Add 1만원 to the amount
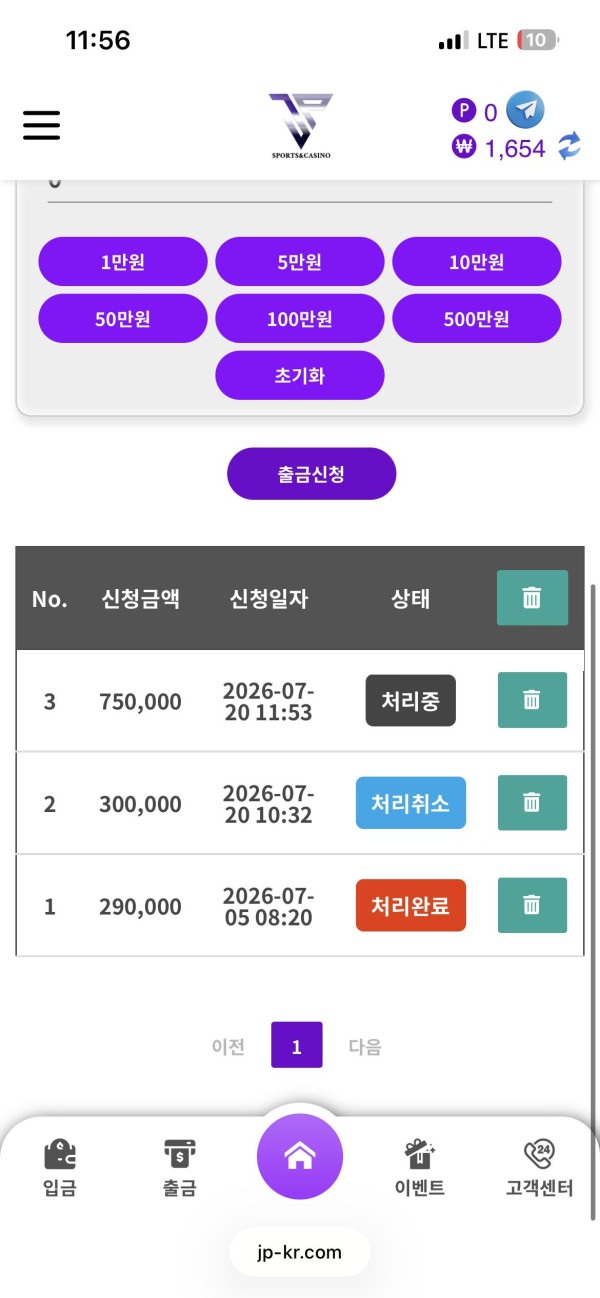600x1298 pixels. click(x=123, y=262)
